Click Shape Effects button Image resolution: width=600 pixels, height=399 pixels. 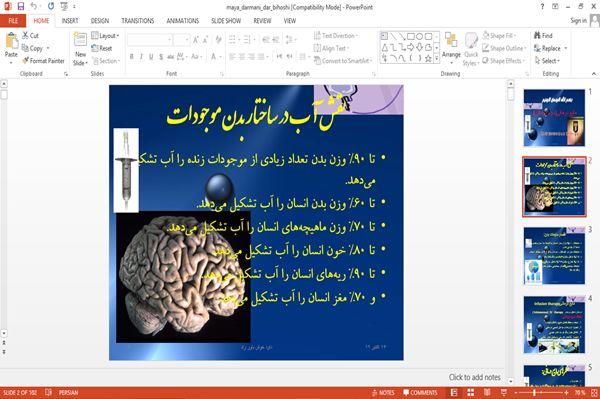(x=503, y=61)
